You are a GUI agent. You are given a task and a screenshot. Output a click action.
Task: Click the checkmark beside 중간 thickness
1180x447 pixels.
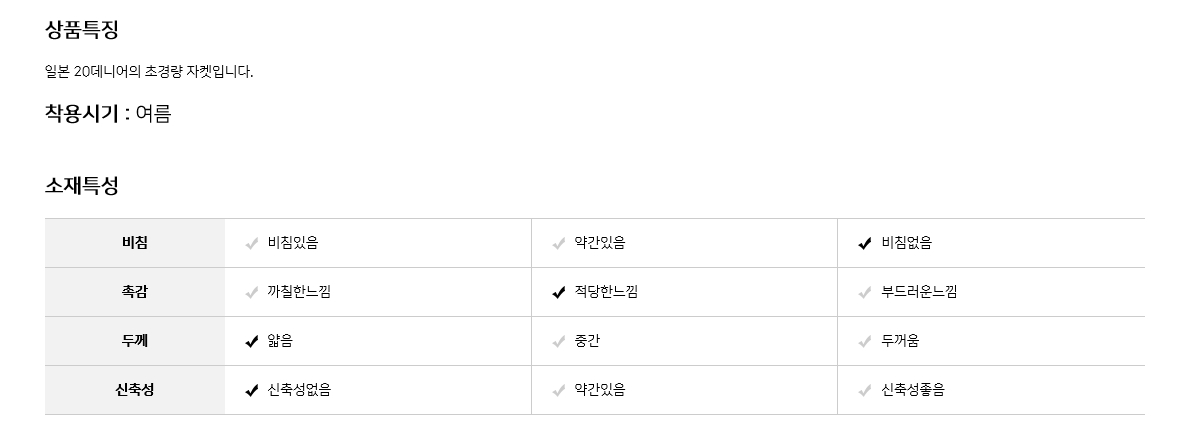pyautogui.click(x=559, y=341)
